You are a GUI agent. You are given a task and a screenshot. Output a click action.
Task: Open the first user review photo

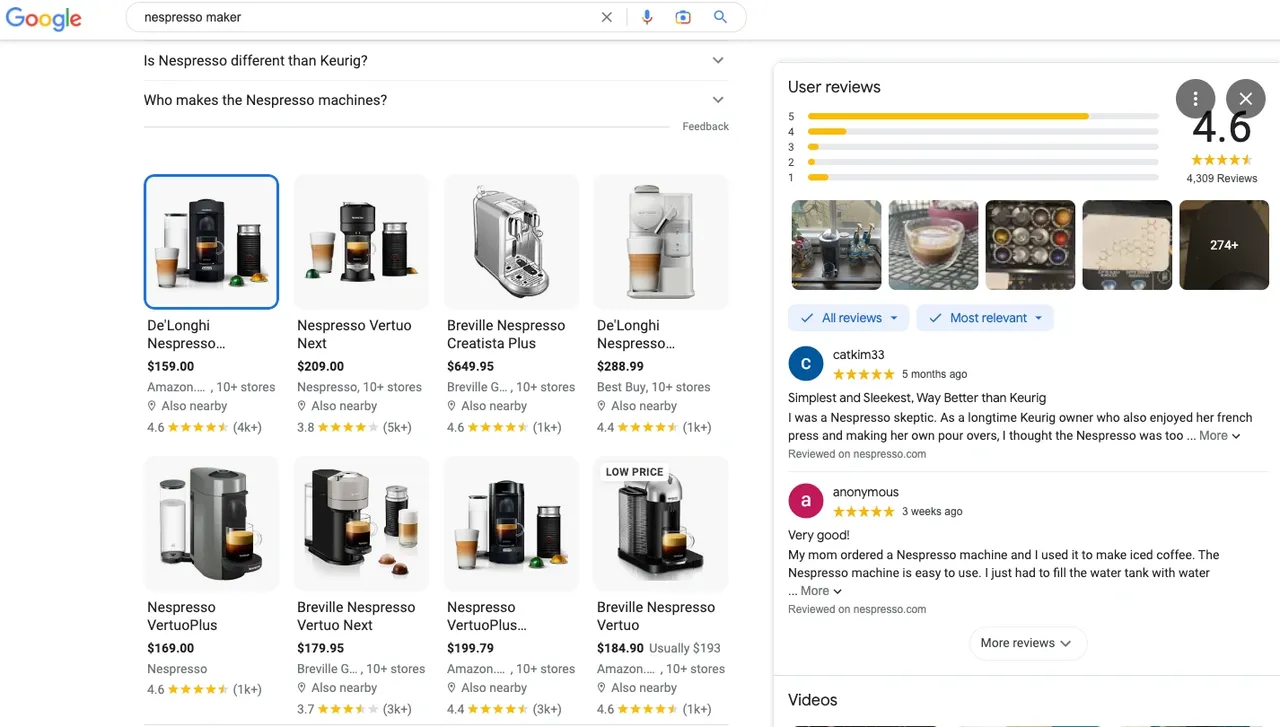(x=837, y=245)
